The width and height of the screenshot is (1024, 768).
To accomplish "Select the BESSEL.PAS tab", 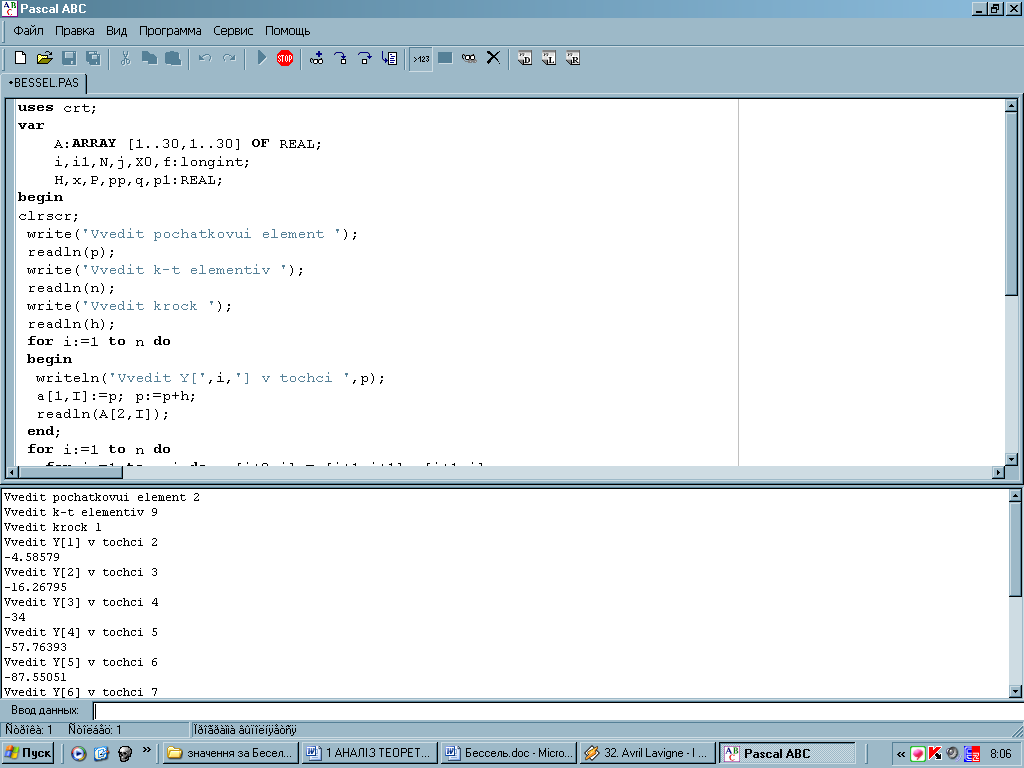I will [44, 83].
